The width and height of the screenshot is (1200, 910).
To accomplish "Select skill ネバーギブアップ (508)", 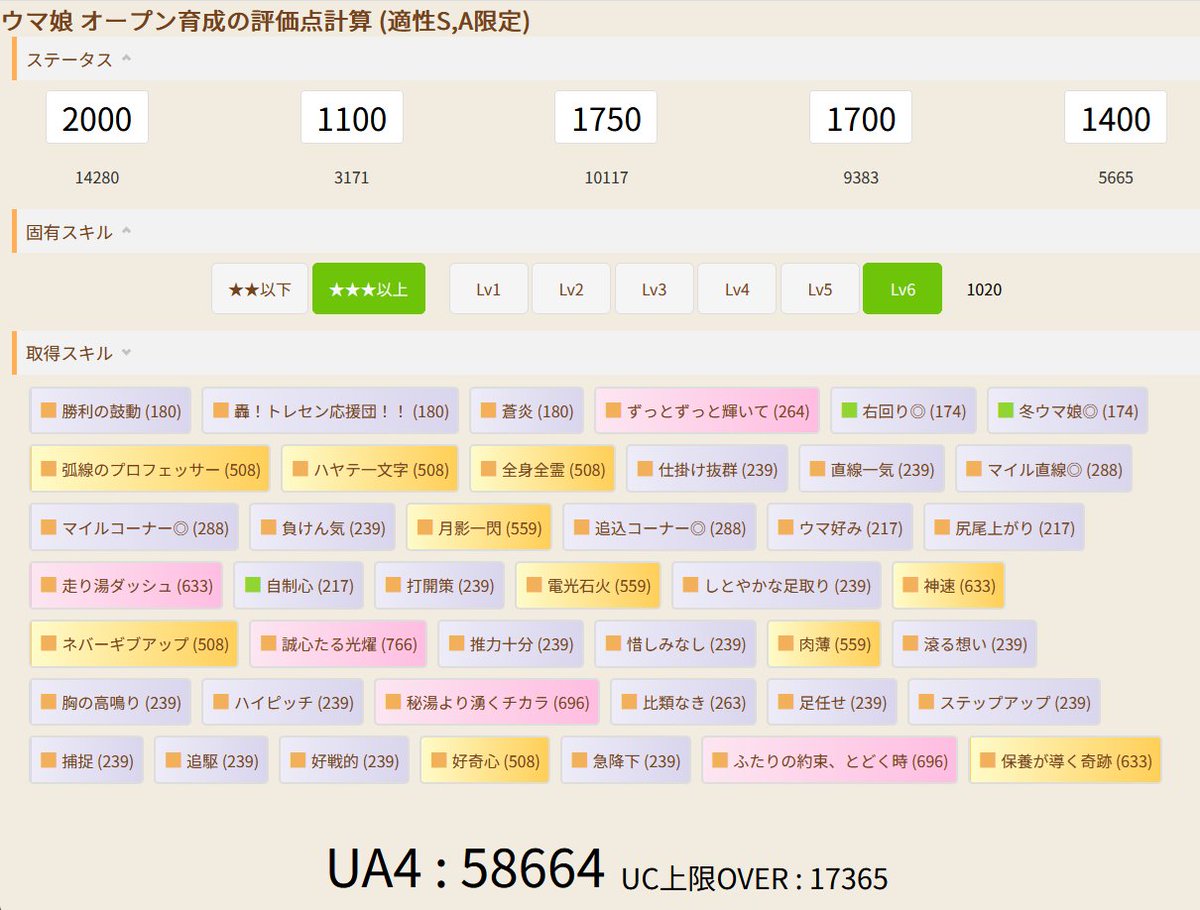I will click(x=135, y=643).
